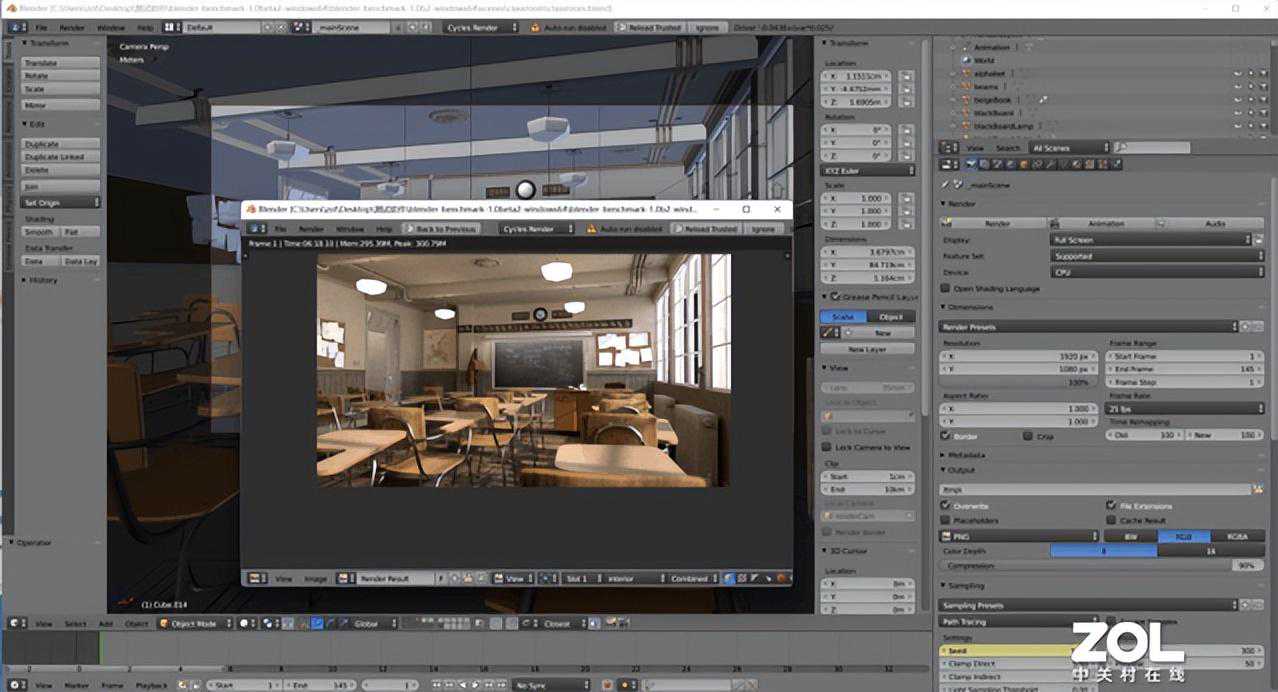
Task: Adjust the Compression slider at 90%
Action: (1100, 566)
